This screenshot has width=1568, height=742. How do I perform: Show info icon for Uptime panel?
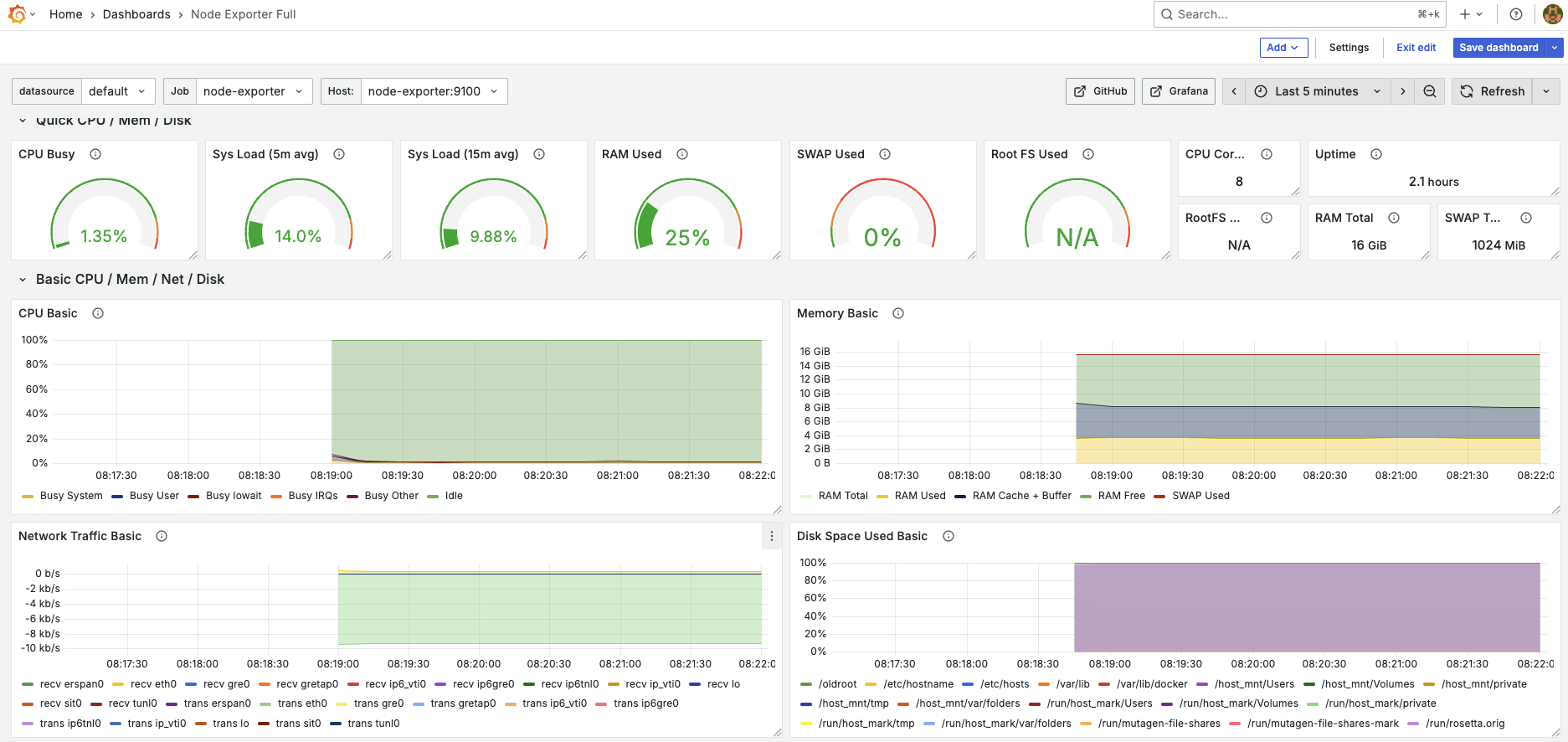(1376, 154)
